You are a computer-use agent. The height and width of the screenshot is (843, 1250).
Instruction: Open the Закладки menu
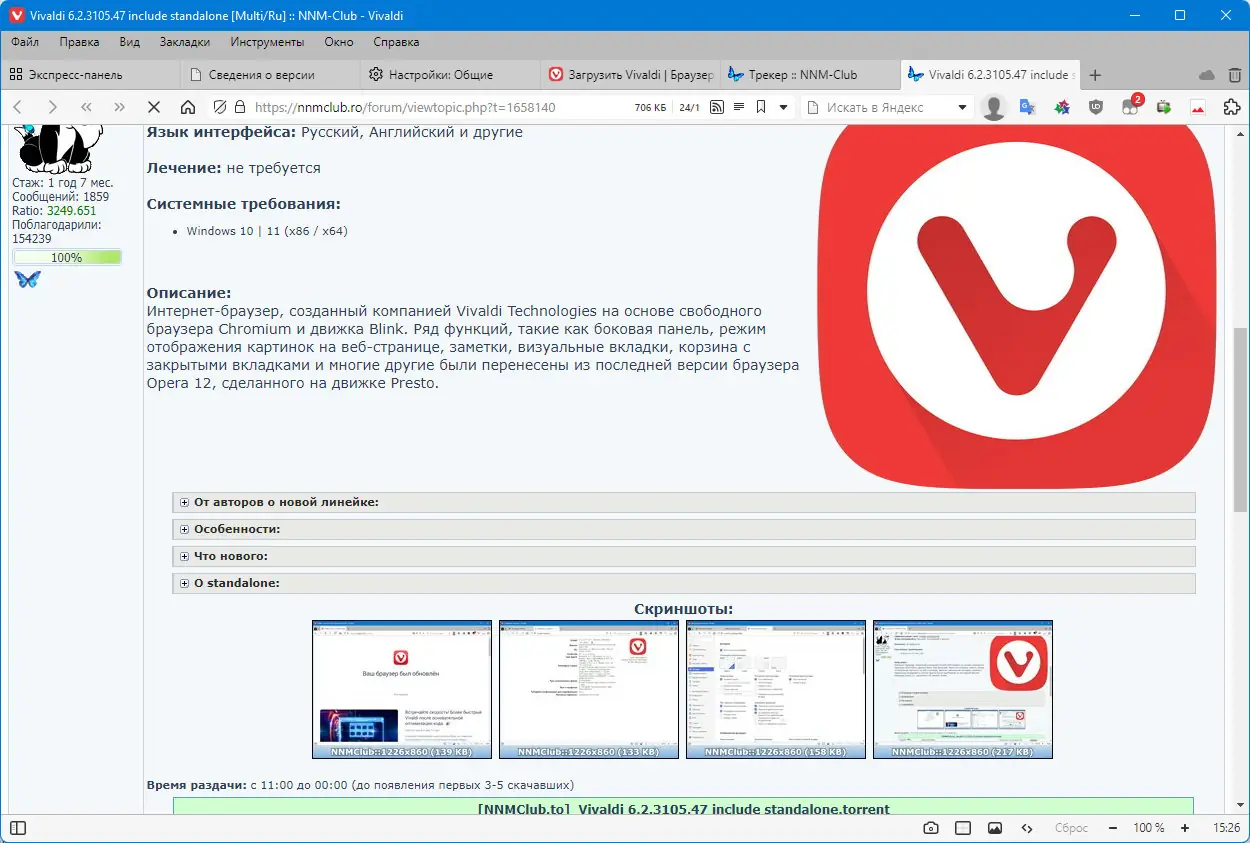185,42
